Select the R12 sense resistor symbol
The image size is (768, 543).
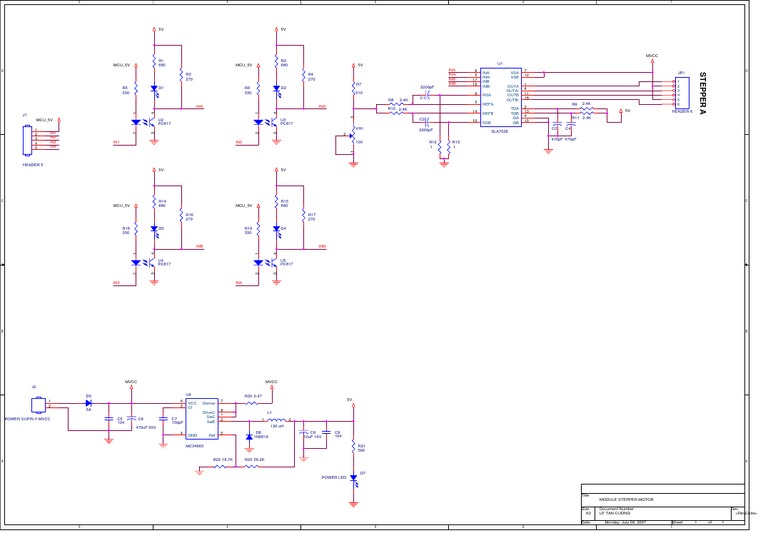pos(440,146)
